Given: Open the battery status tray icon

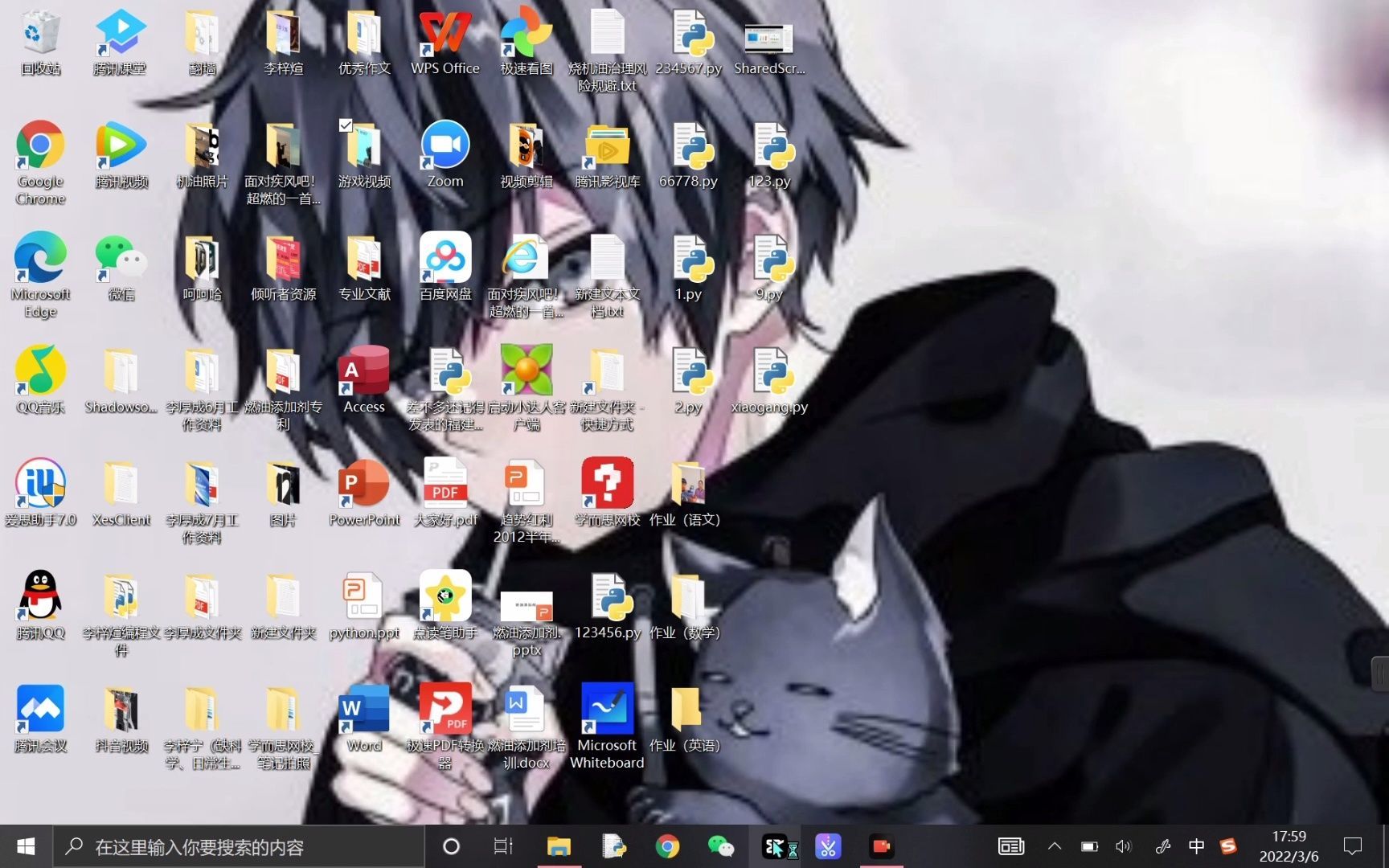Looking at the screenshot, I should click(x=1089, y=846).
